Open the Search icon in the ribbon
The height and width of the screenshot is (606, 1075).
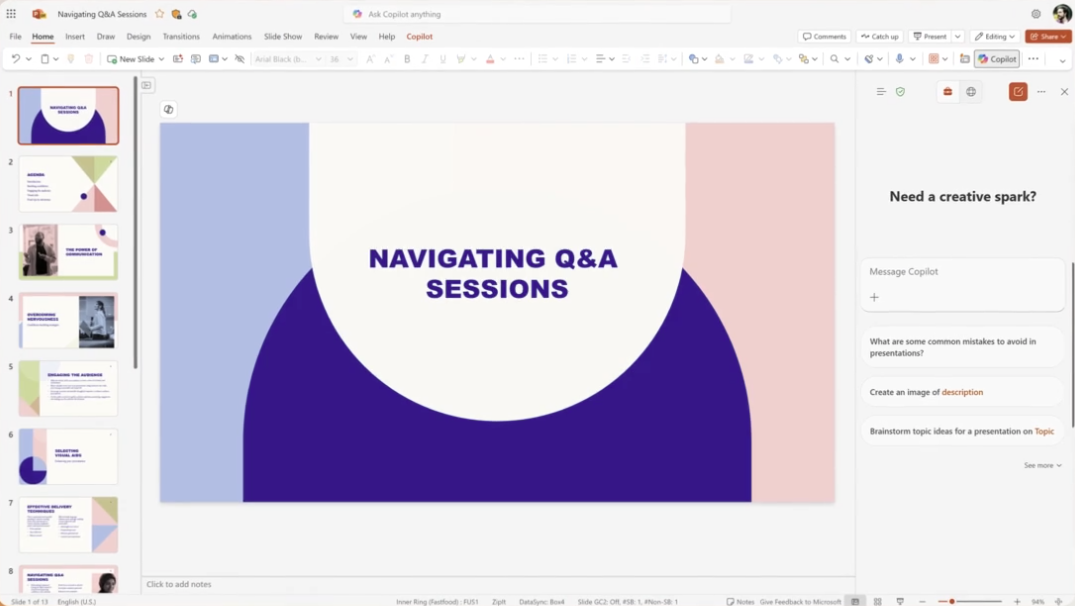coord(836,59)
